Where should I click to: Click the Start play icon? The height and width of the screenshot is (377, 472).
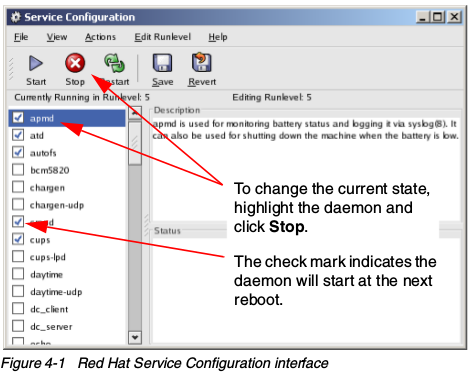pos(36,63)
